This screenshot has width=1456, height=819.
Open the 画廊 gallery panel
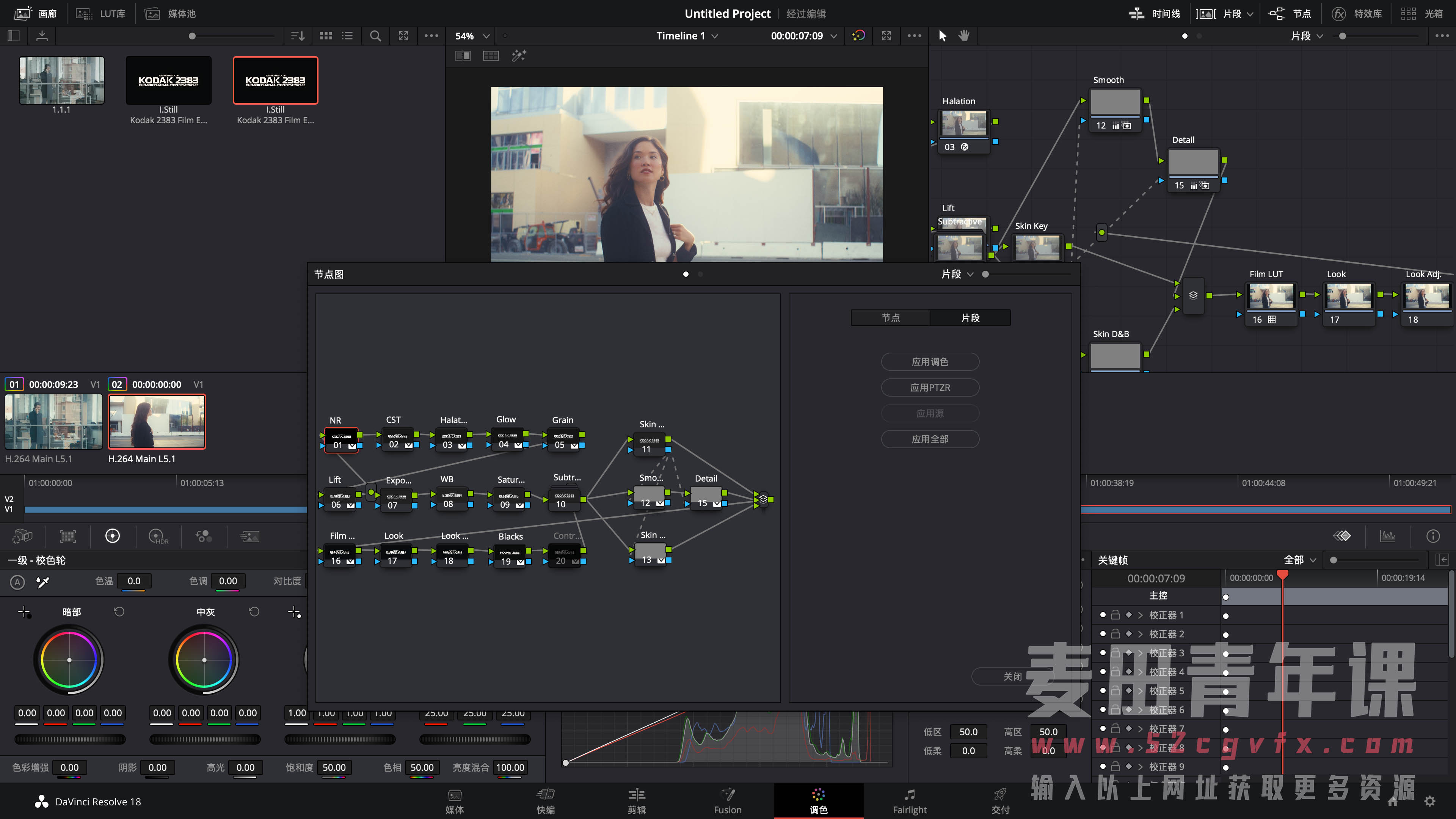(x=36, y=14)
